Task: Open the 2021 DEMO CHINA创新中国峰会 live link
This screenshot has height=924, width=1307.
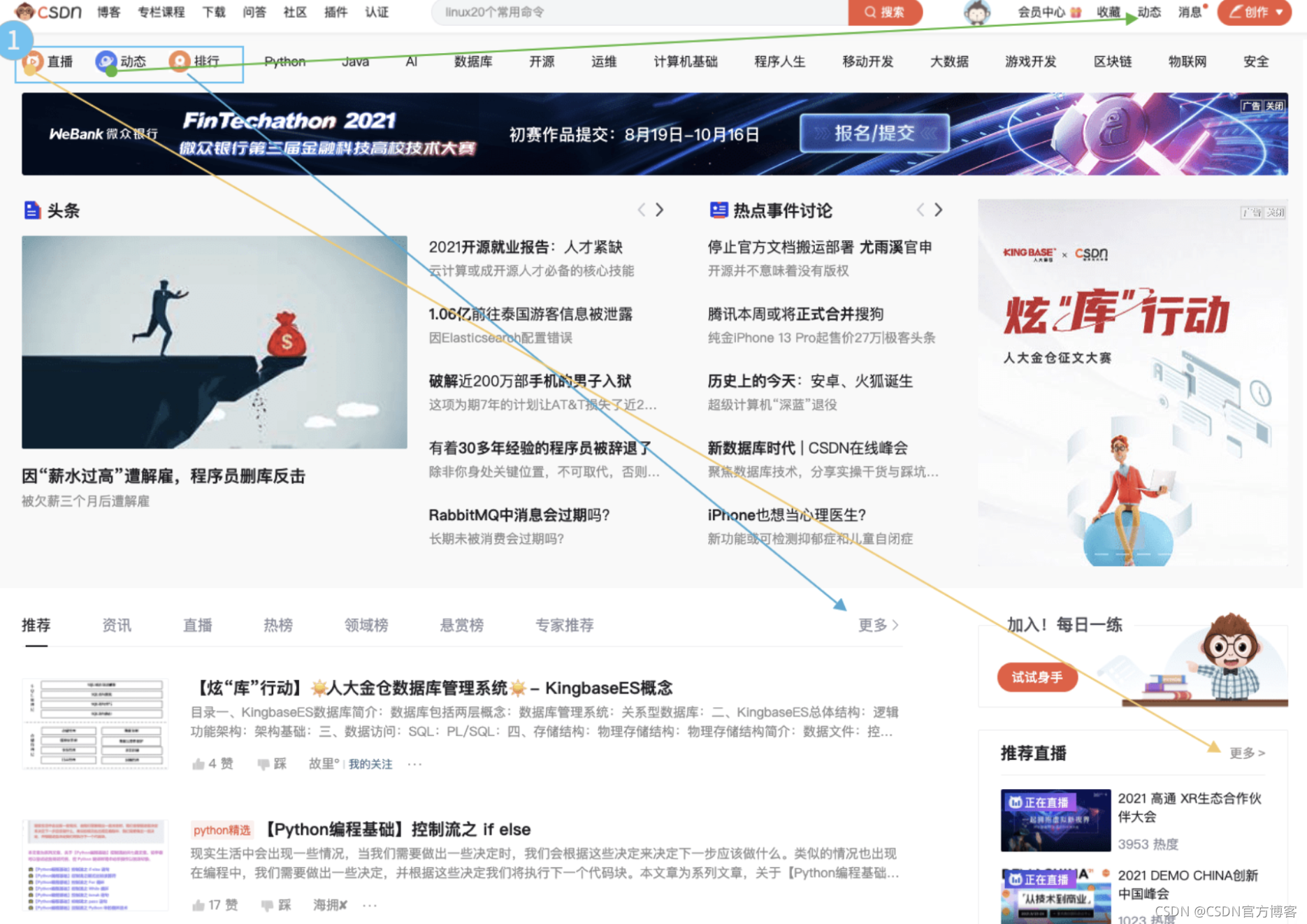Action: [1187, 884]
